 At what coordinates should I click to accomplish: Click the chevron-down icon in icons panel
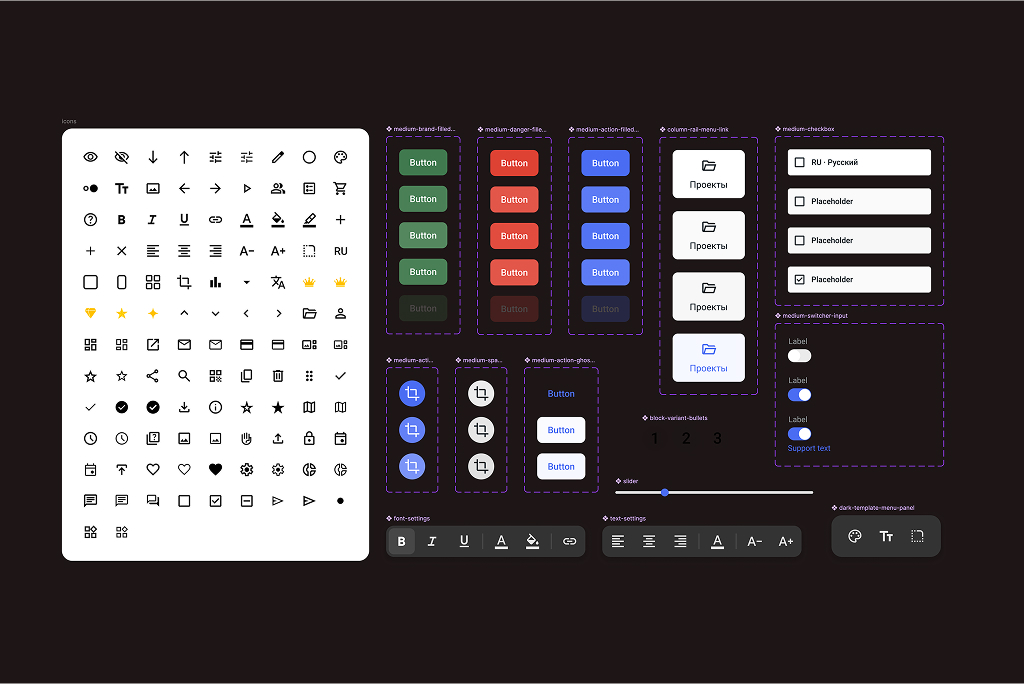[x=215, y=313]
